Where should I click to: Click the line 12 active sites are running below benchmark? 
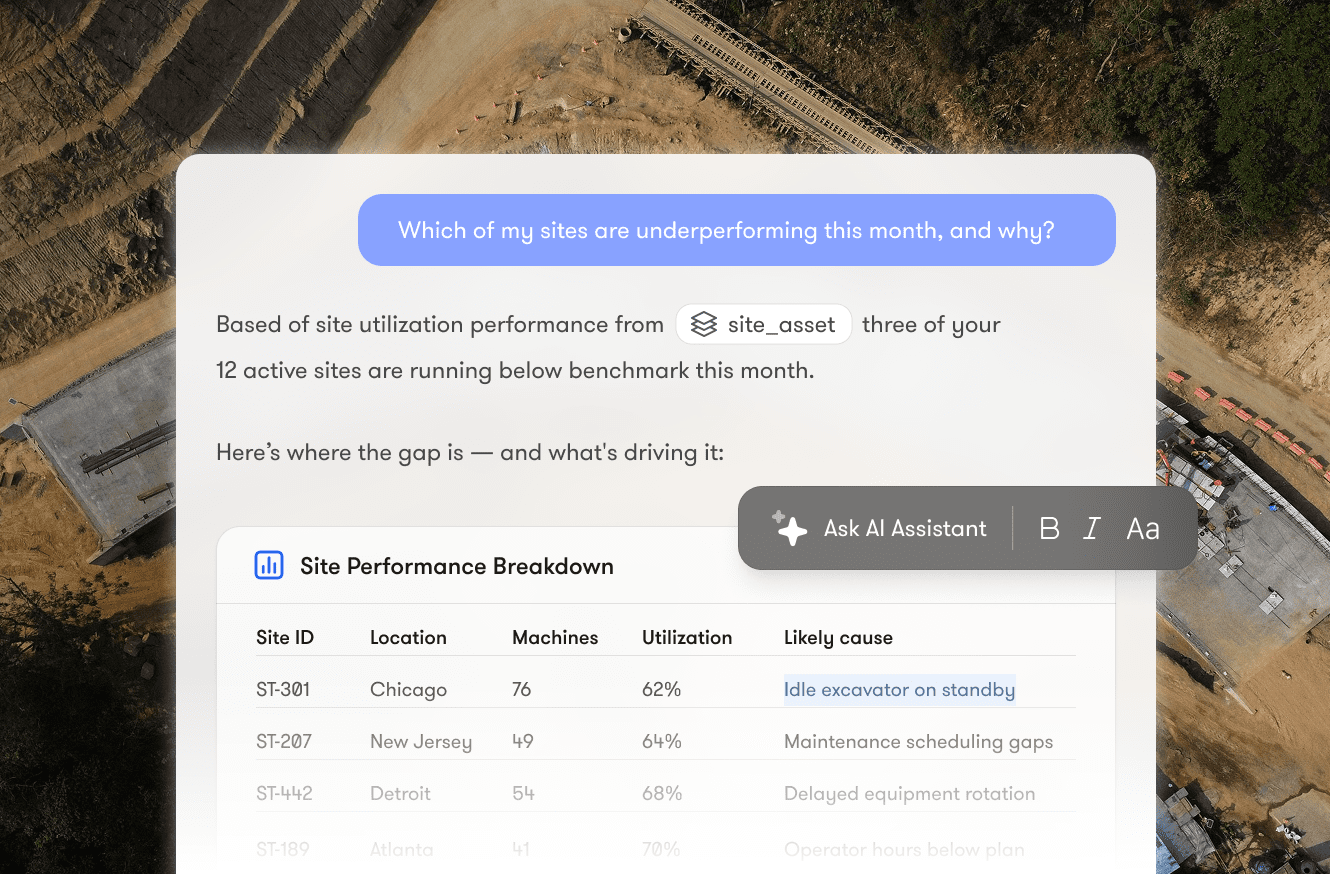point(515,371)
